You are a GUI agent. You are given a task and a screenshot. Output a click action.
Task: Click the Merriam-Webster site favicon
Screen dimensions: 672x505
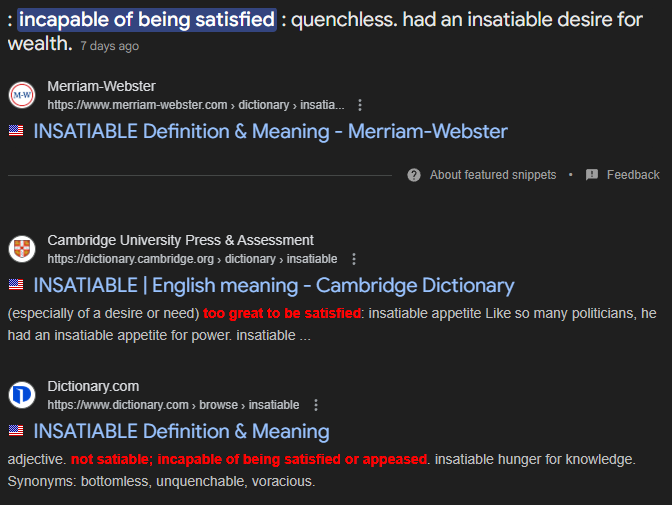[21, 95]
